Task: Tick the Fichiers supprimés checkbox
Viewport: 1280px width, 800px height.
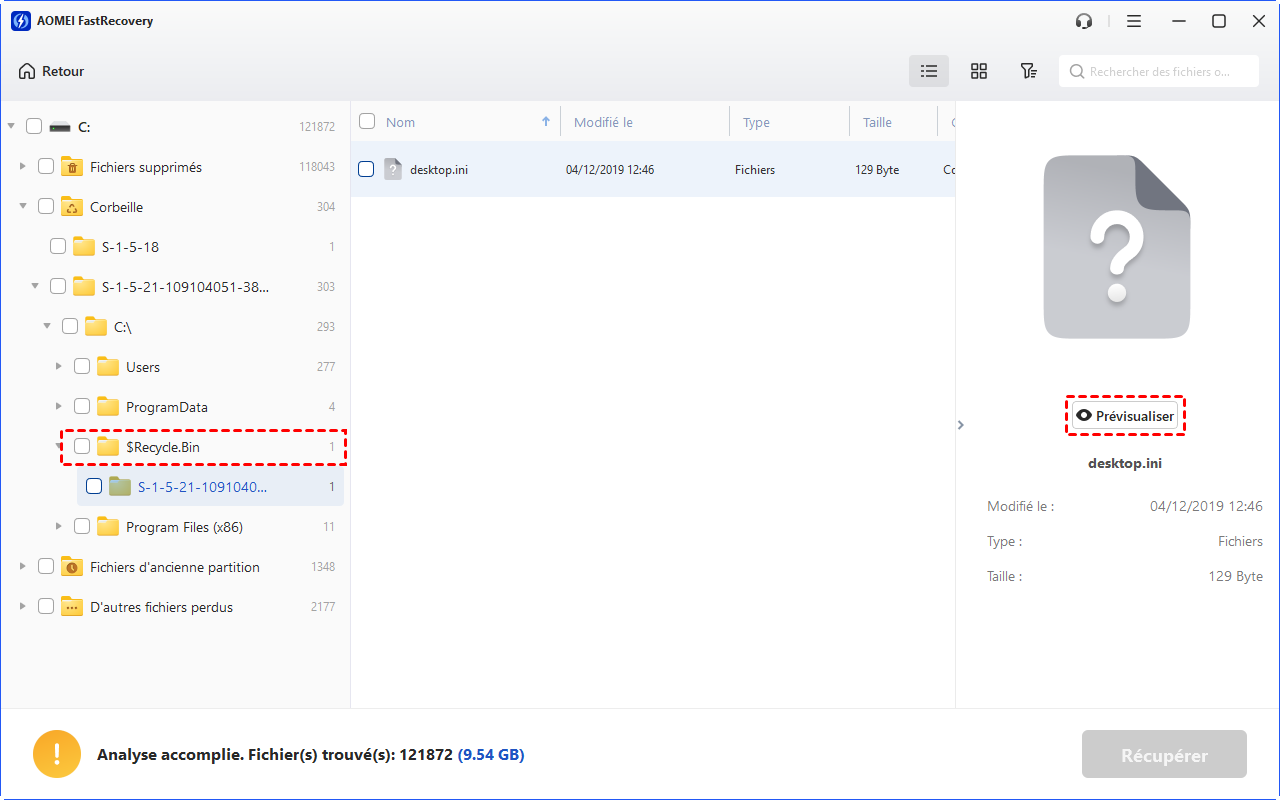Action: click(x=46, y=167)
